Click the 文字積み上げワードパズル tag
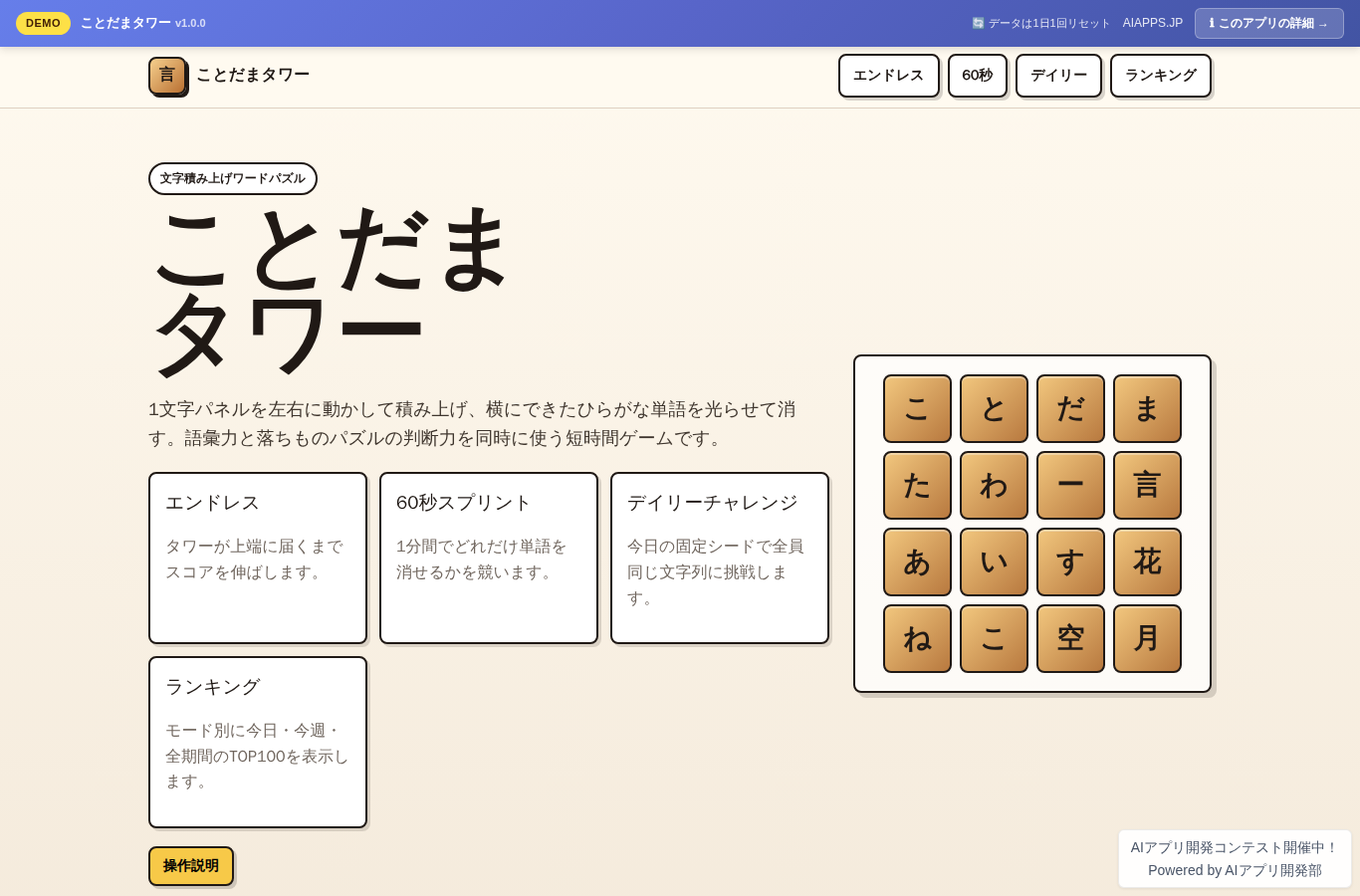1360x896 pixels. [233, 178]
